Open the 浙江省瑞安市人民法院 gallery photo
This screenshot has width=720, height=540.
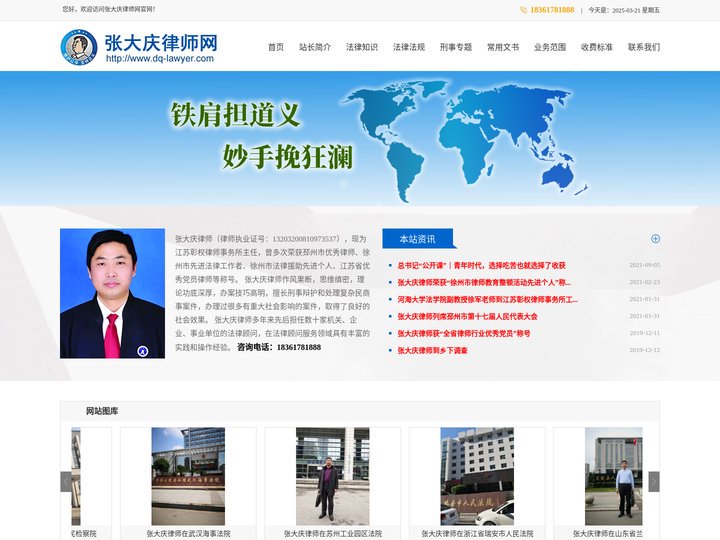(477, 476)
